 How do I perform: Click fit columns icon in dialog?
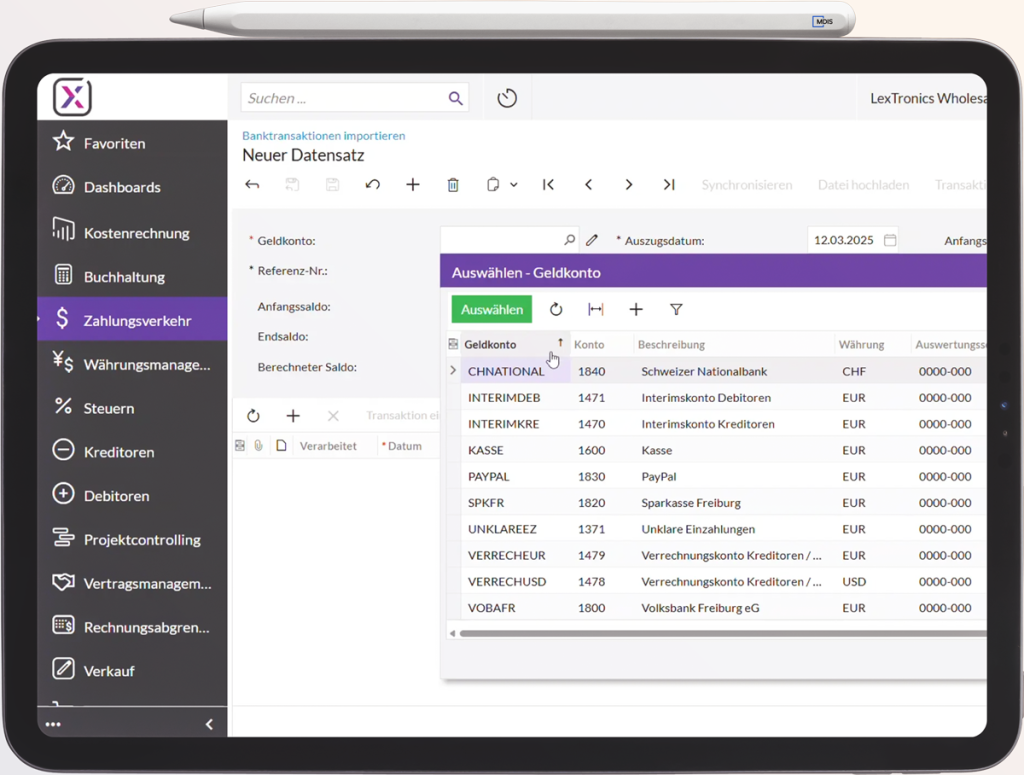(x=596, y=310)
